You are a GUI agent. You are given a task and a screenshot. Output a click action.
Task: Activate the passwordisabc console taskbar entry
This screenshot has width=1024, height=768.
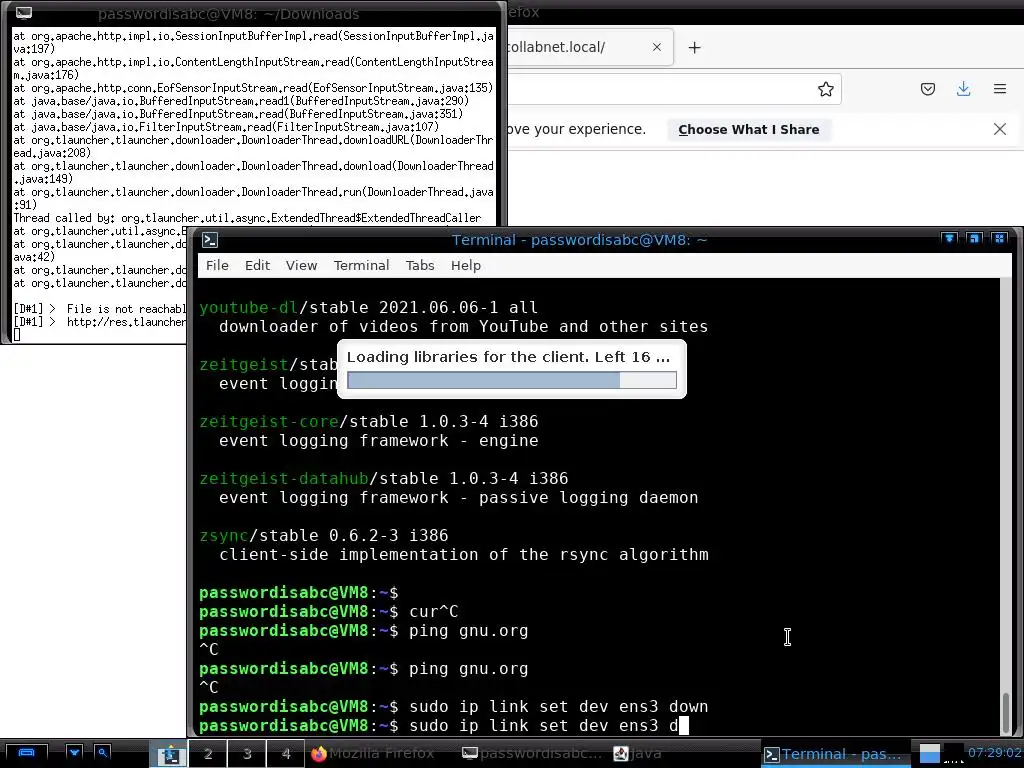532,754
